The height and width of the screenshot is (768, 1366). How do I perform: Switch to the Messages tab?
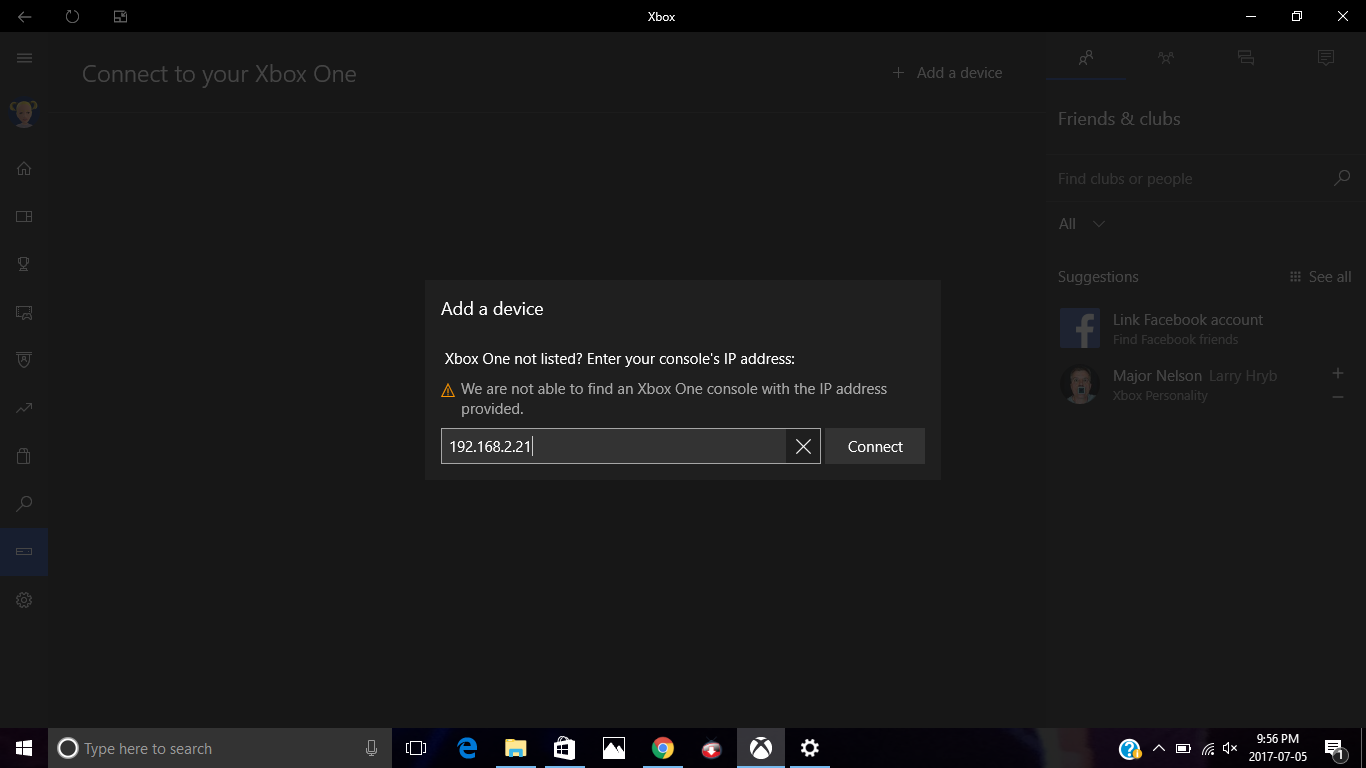pyautogui.click(x=1246, y=58)
